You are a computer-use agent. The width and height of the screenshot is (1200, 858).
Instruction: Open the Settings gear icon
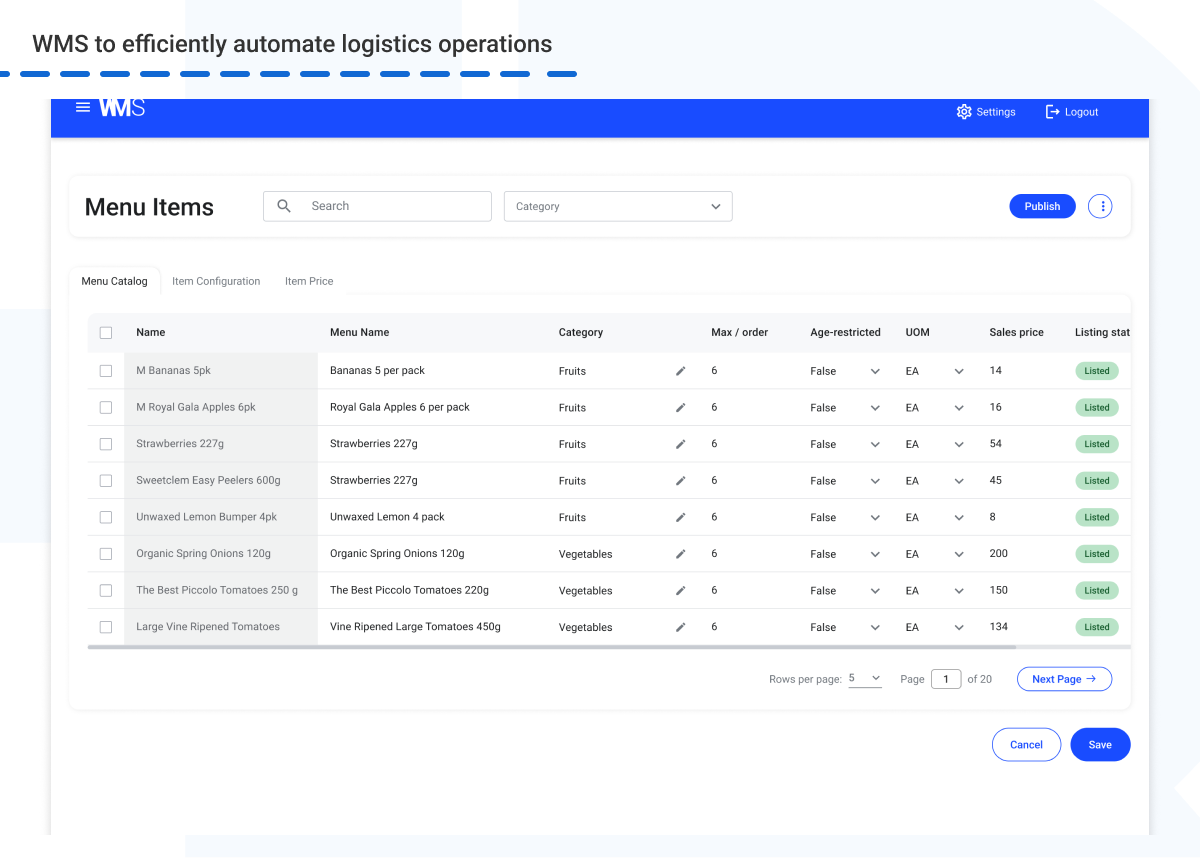pyautogui.click(x=964, y=111)
